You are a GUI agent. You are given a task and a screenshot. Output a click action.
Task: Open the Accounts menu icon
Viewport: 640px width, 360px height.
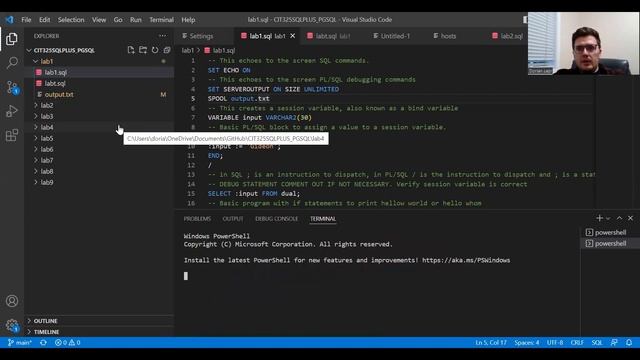(12, 301)
